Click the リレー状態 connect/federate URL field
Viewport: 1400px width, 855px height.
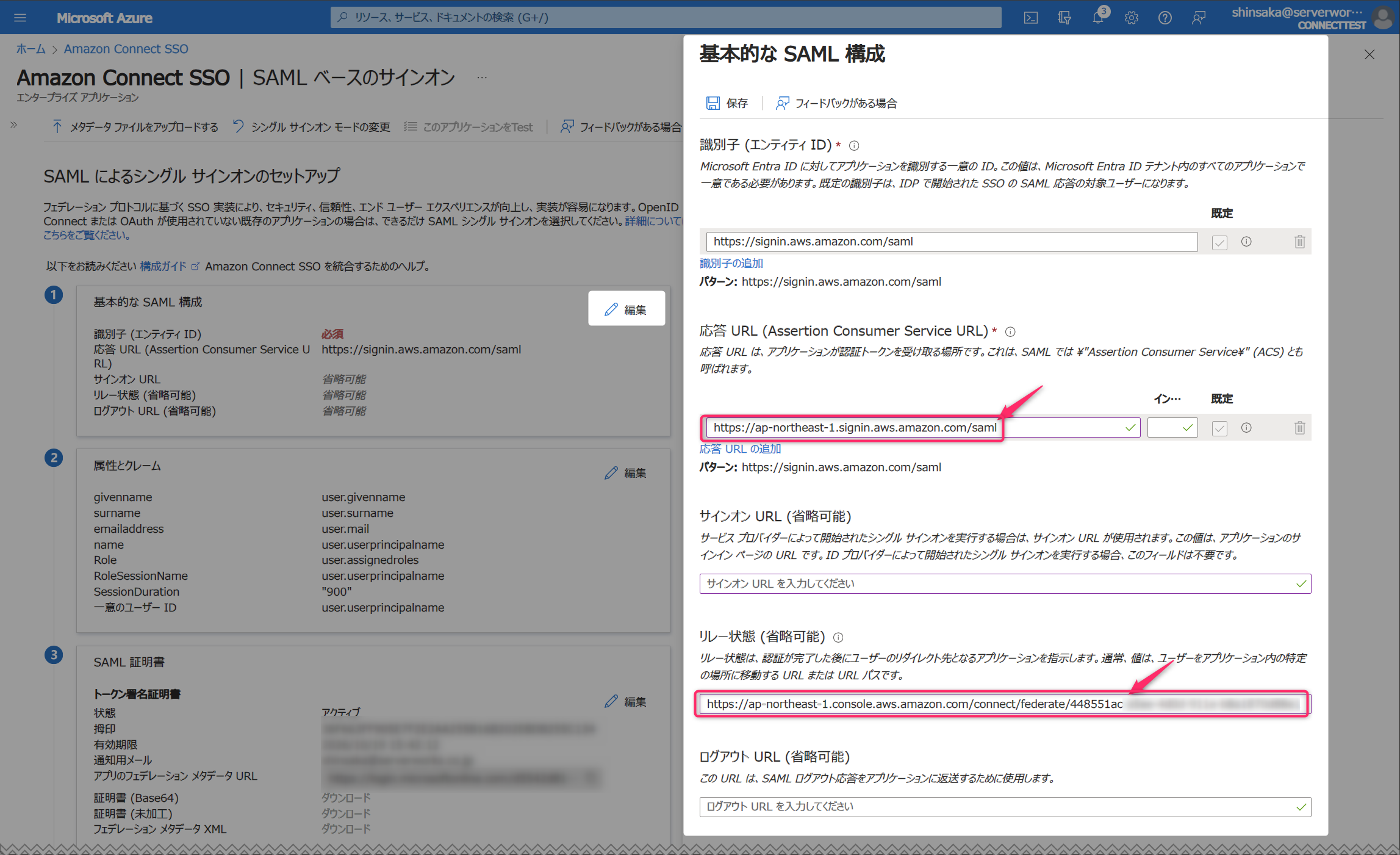1005,704
